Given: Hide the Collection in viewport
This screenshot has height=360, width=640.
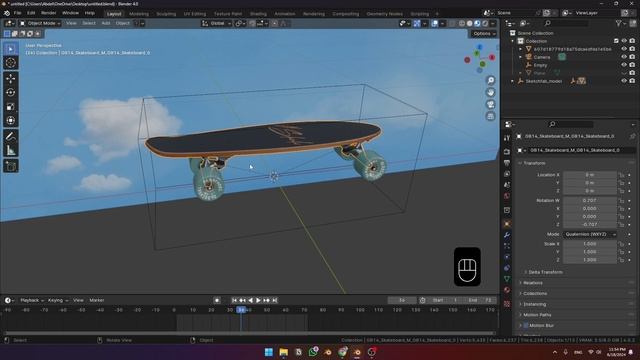Looking at the screenshot, I should click(624, 41).
